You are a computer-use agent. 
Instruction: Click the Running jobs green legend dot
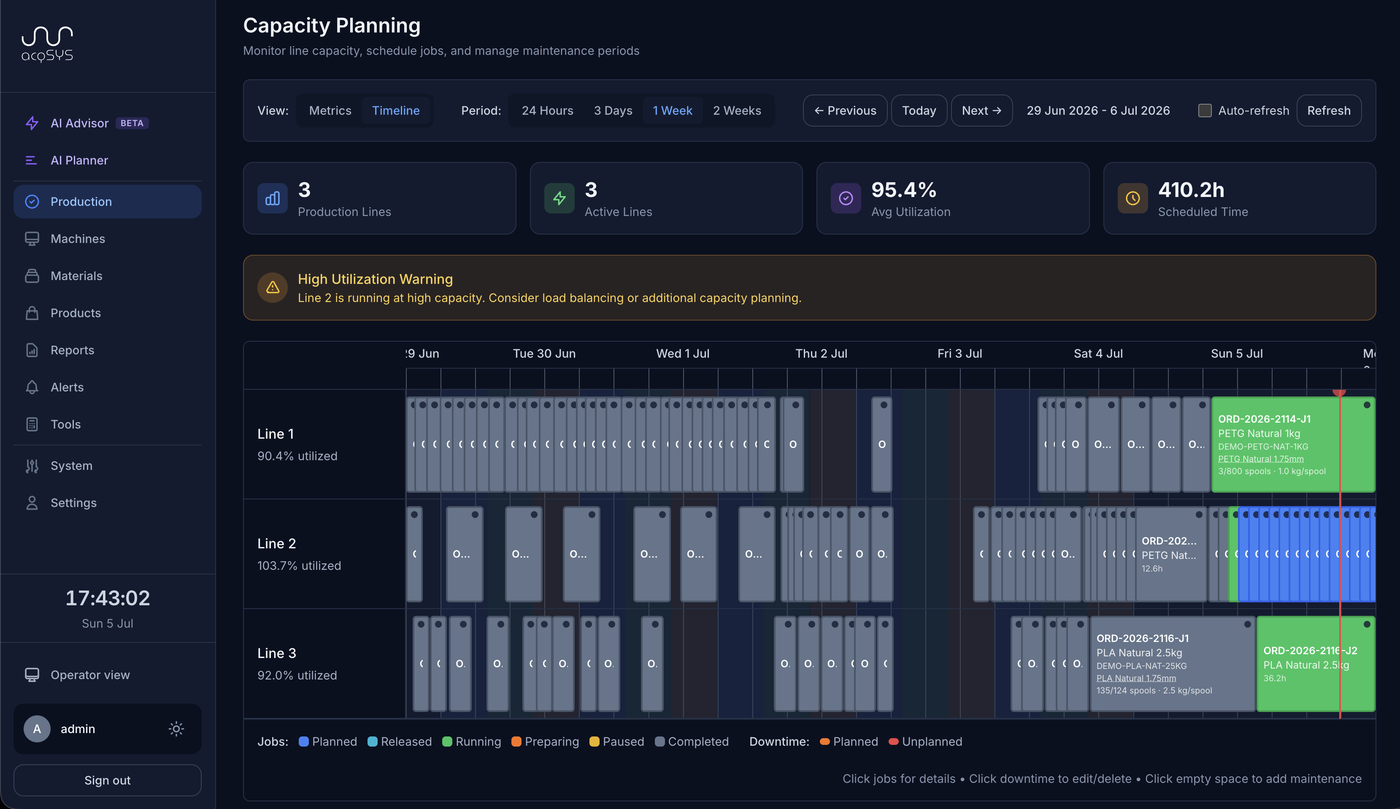pyautogui.click(x=446, y=742)
